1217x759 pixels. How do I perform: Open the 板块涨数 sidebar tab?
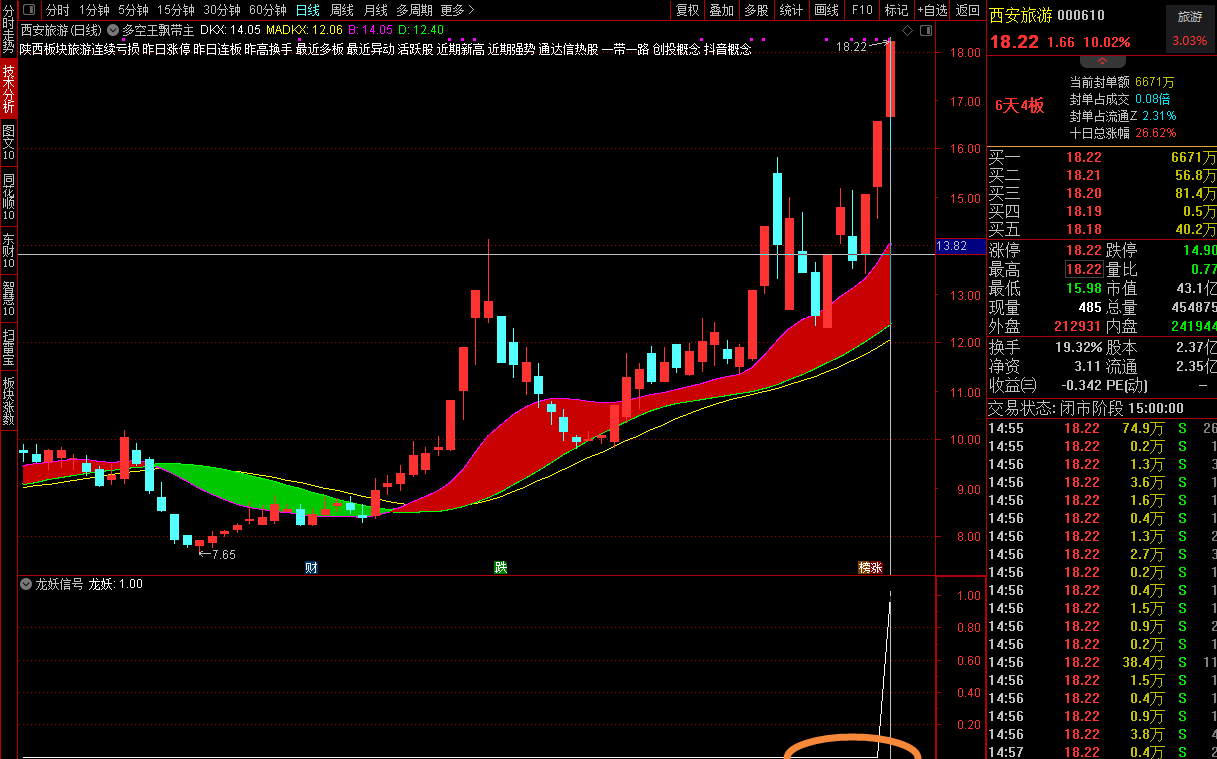pyautogui.click(x=9, y=402)
